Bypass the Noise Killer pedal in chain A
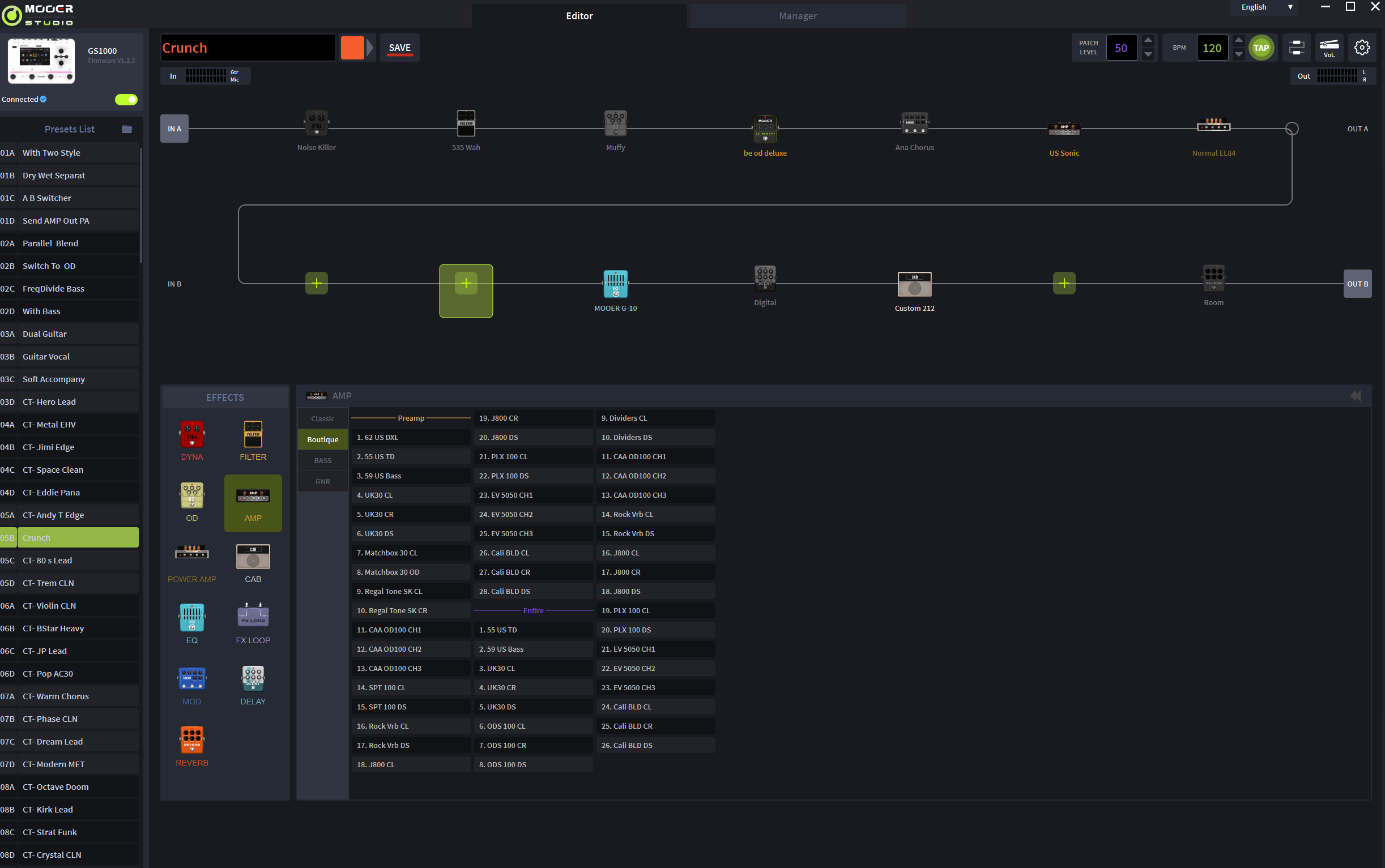1385x868 pixels. click(317, 123)
